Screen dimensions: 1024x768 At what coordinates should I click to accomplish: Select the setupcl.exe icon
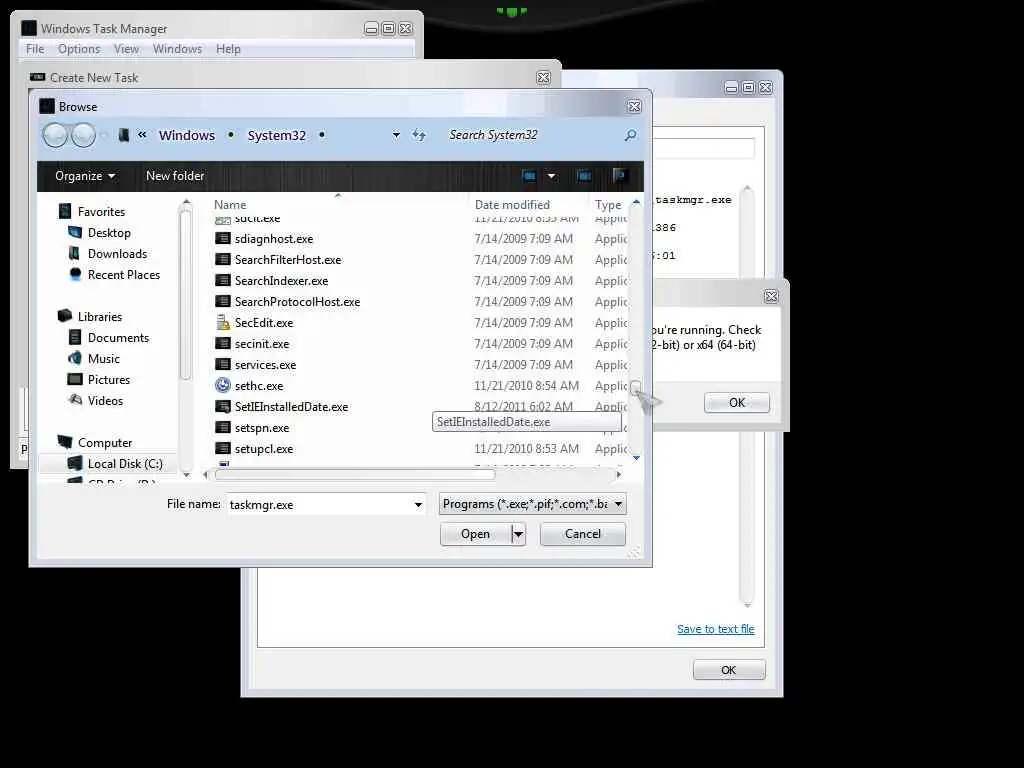pos(223,449)
